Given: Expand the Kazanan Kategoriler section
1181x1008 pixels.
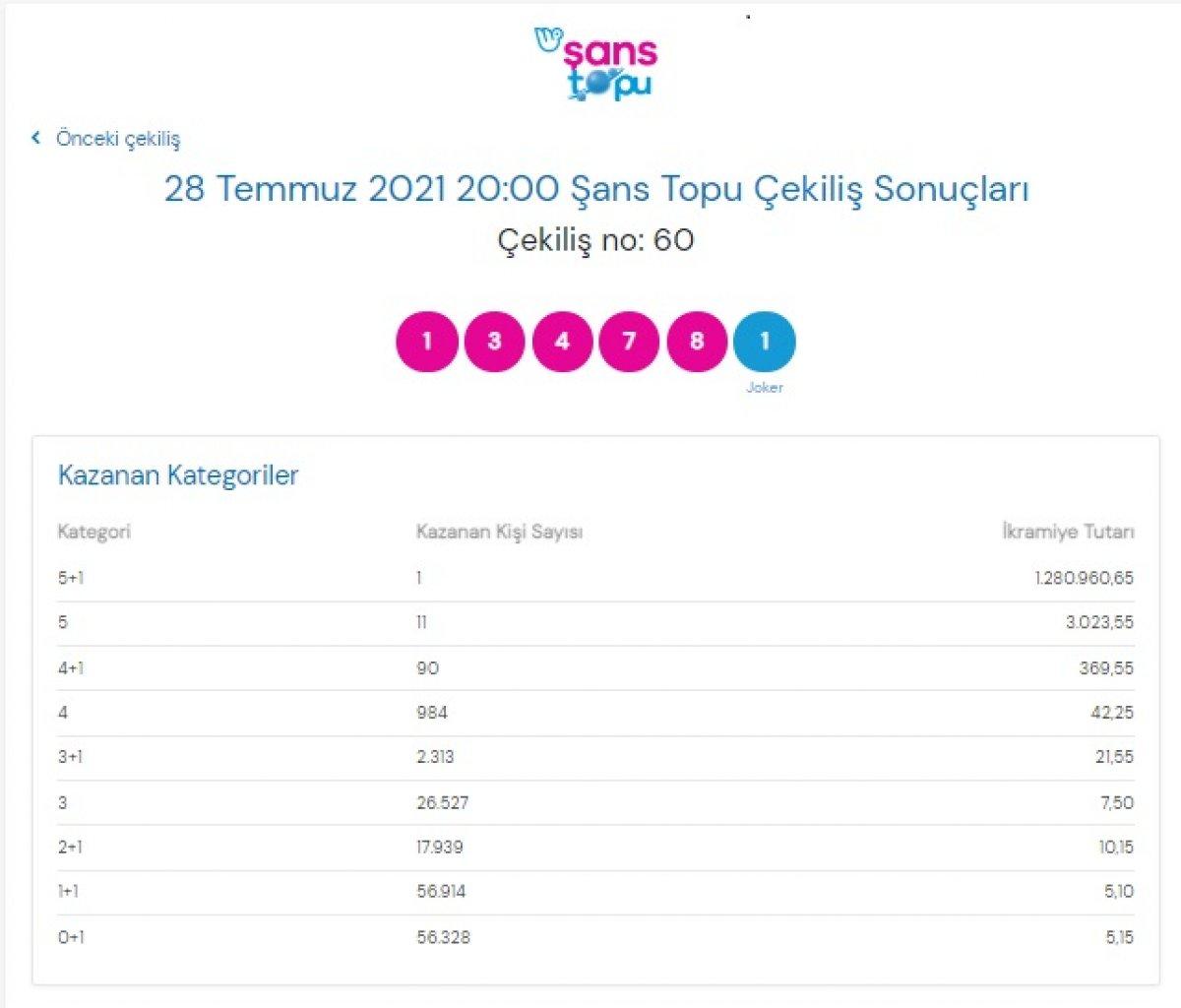Looking at the screenshot, I should [x=178, y=474].
